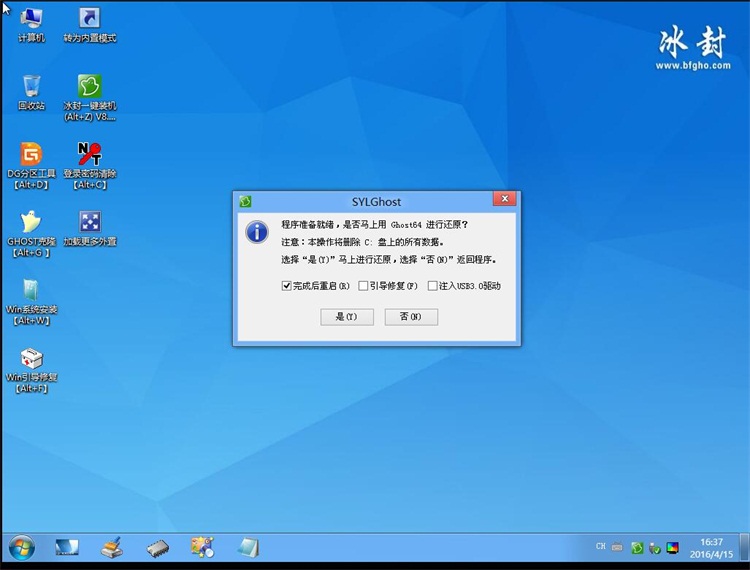Open the memory chip taskbar icon

[157, 548]
